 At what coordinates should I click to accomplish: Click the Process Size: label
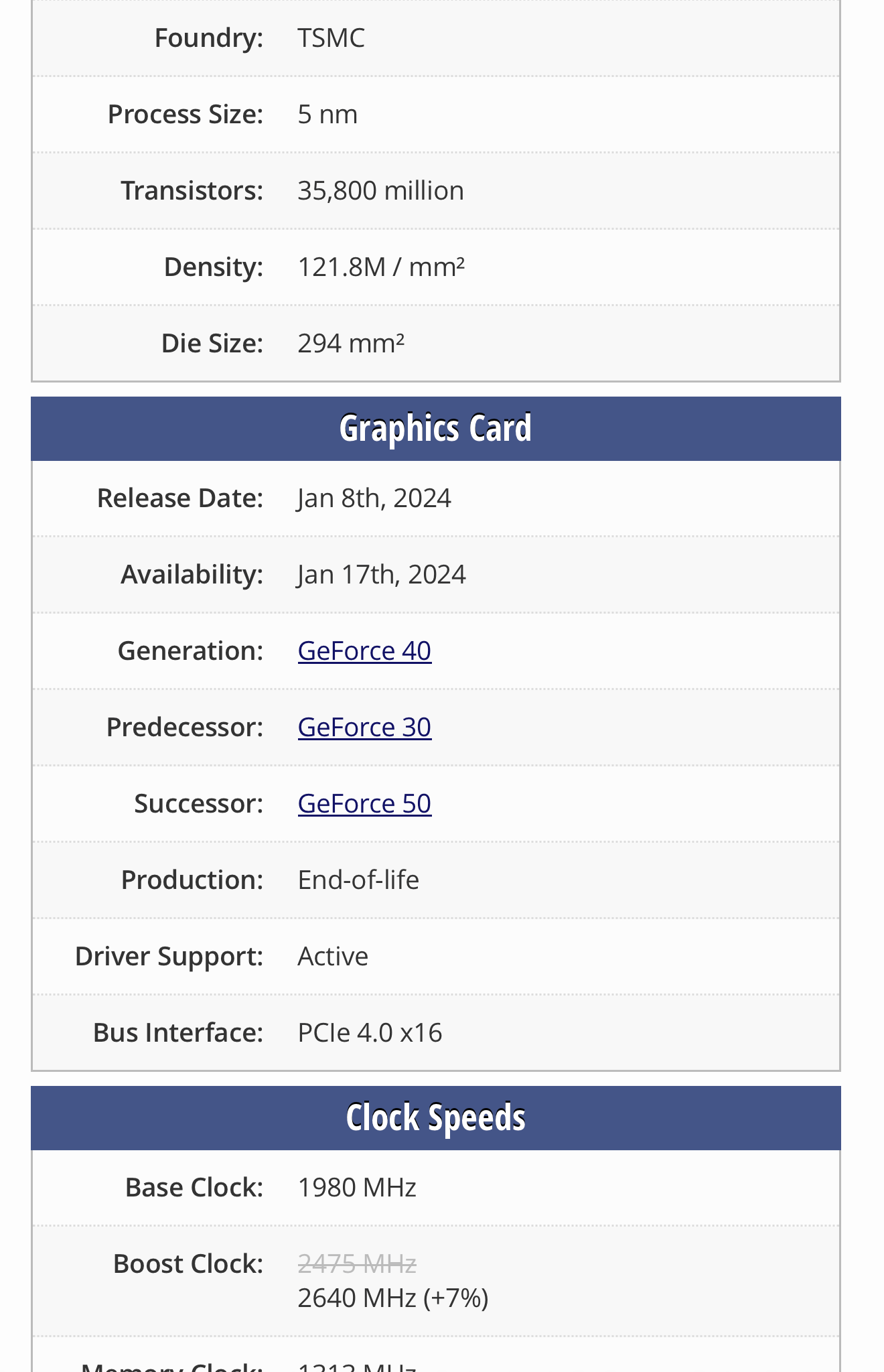point(186,115)
